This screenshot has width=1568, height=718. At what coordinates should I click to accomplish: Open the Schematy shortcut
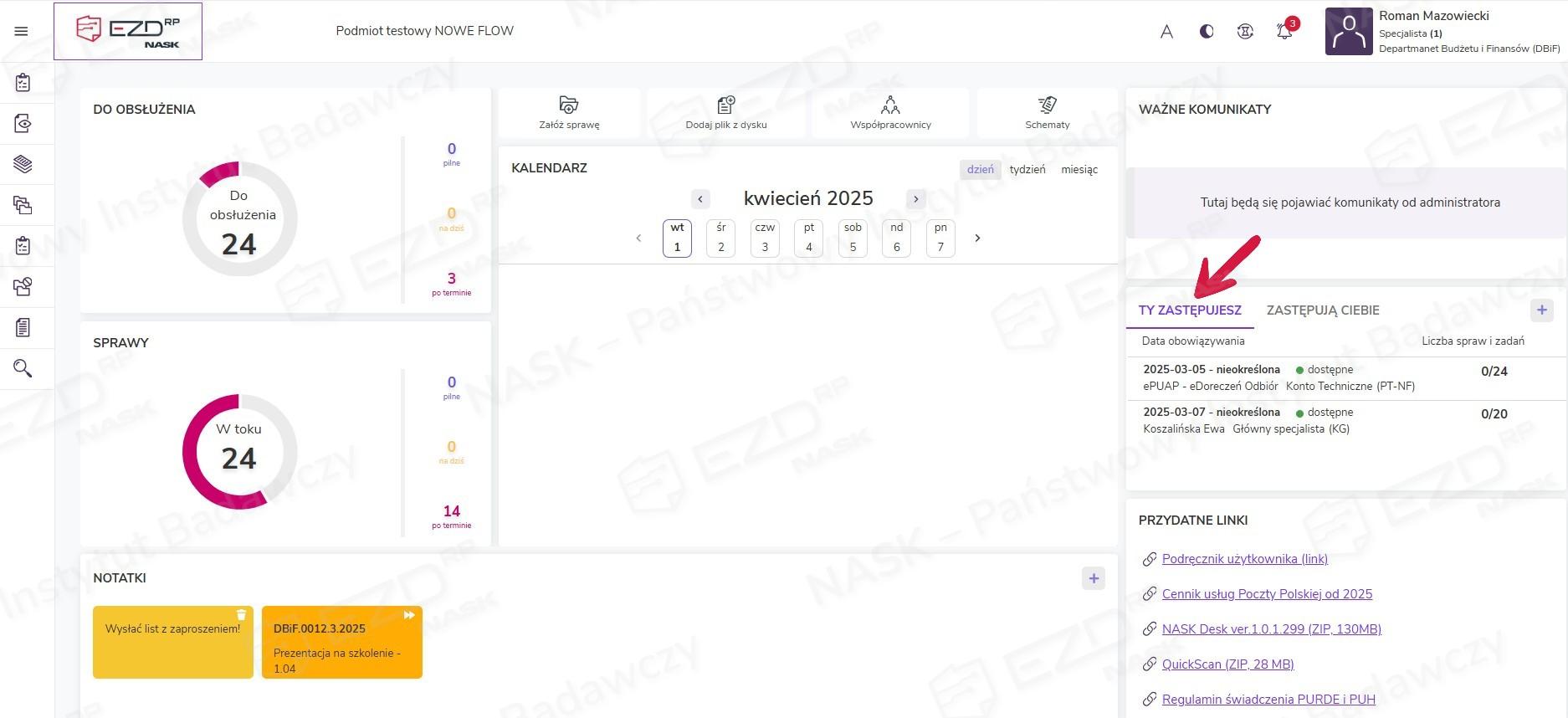tap(1047, 112)
